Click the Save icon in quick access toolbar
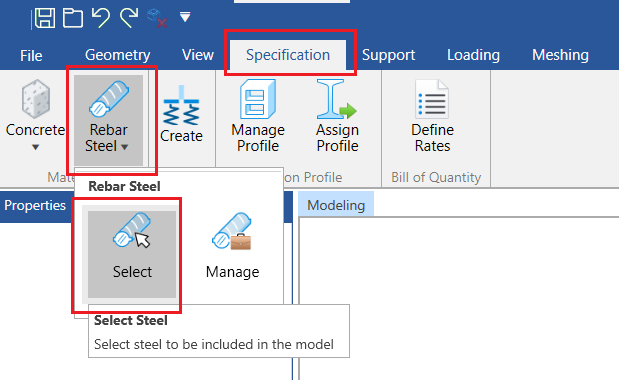 click(x=45, y=18)
